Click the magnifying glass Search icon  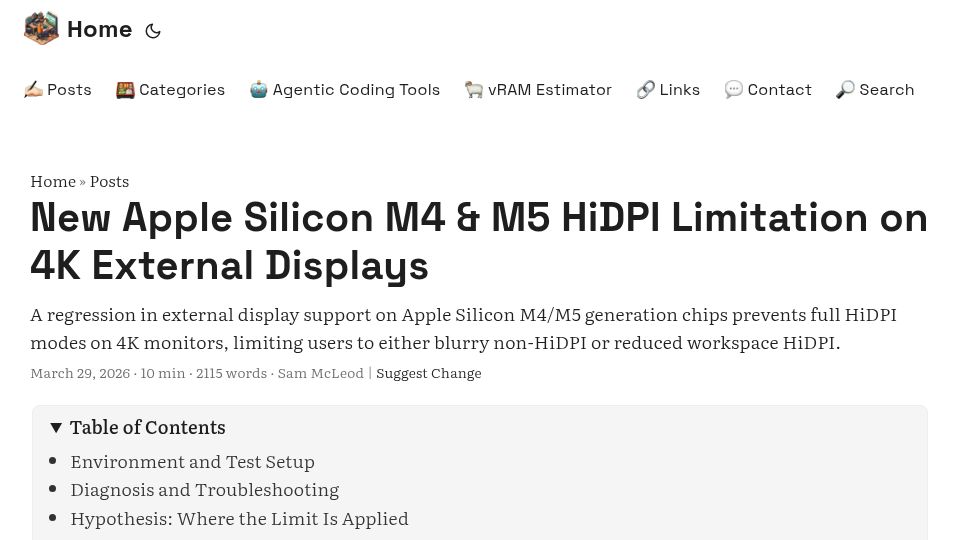click(x=845, y=90)
